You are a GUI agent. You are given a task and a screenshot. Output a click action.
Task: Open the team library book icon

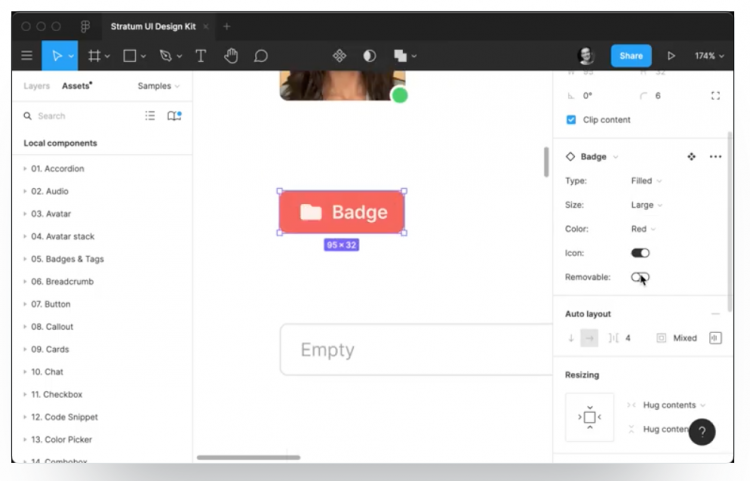pos(174,116)
